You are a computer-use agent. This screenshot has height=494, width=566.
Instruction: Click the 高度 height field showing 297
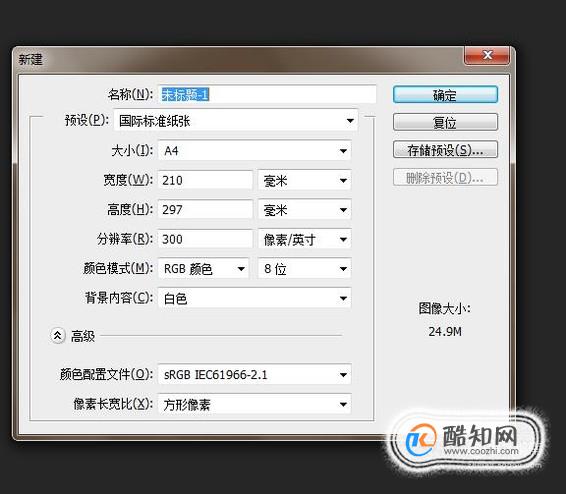click(205, 210)
